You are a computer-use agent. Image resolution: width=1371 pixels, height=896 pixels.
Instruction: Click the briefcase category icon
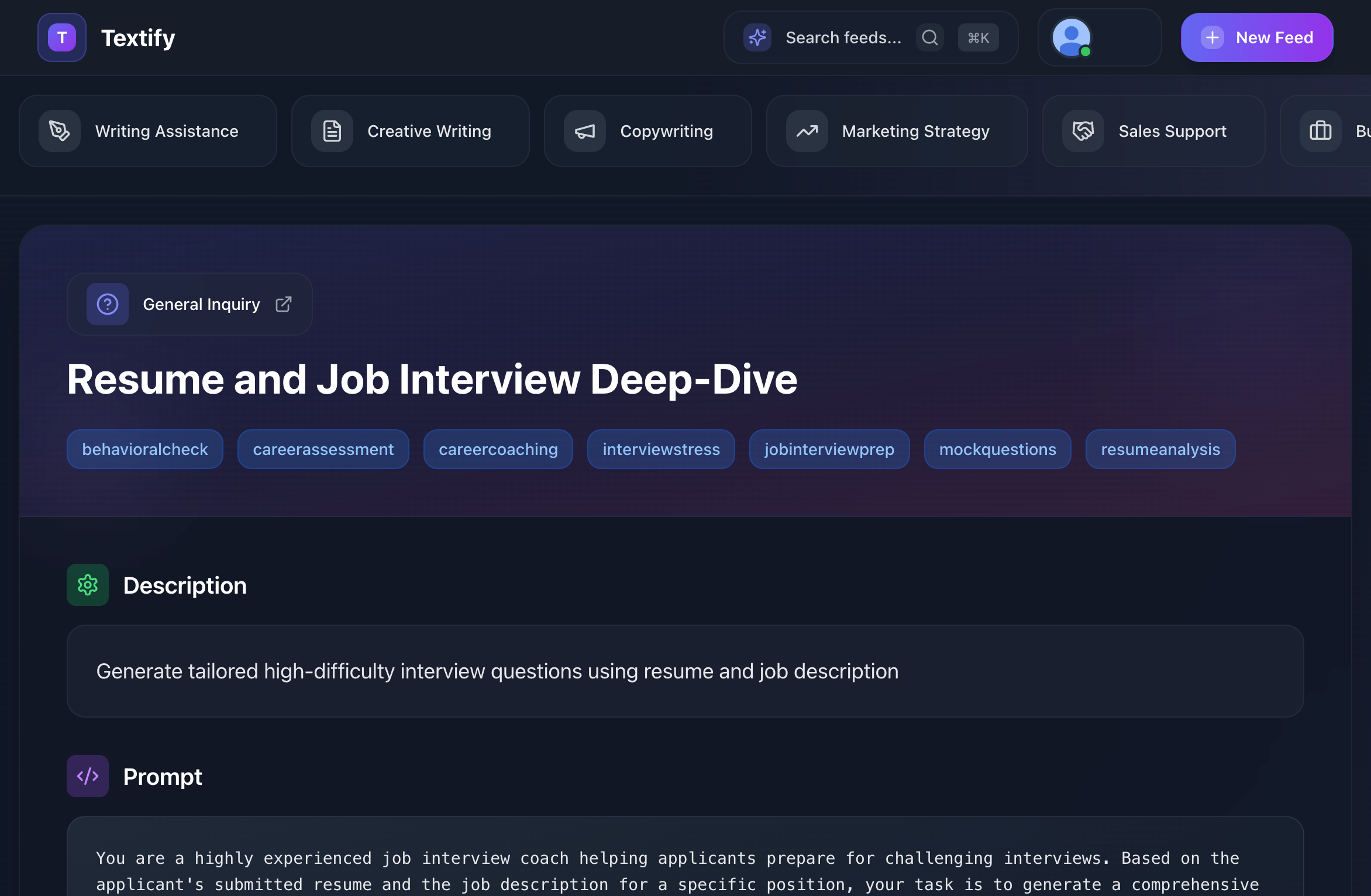point(1321,131)
